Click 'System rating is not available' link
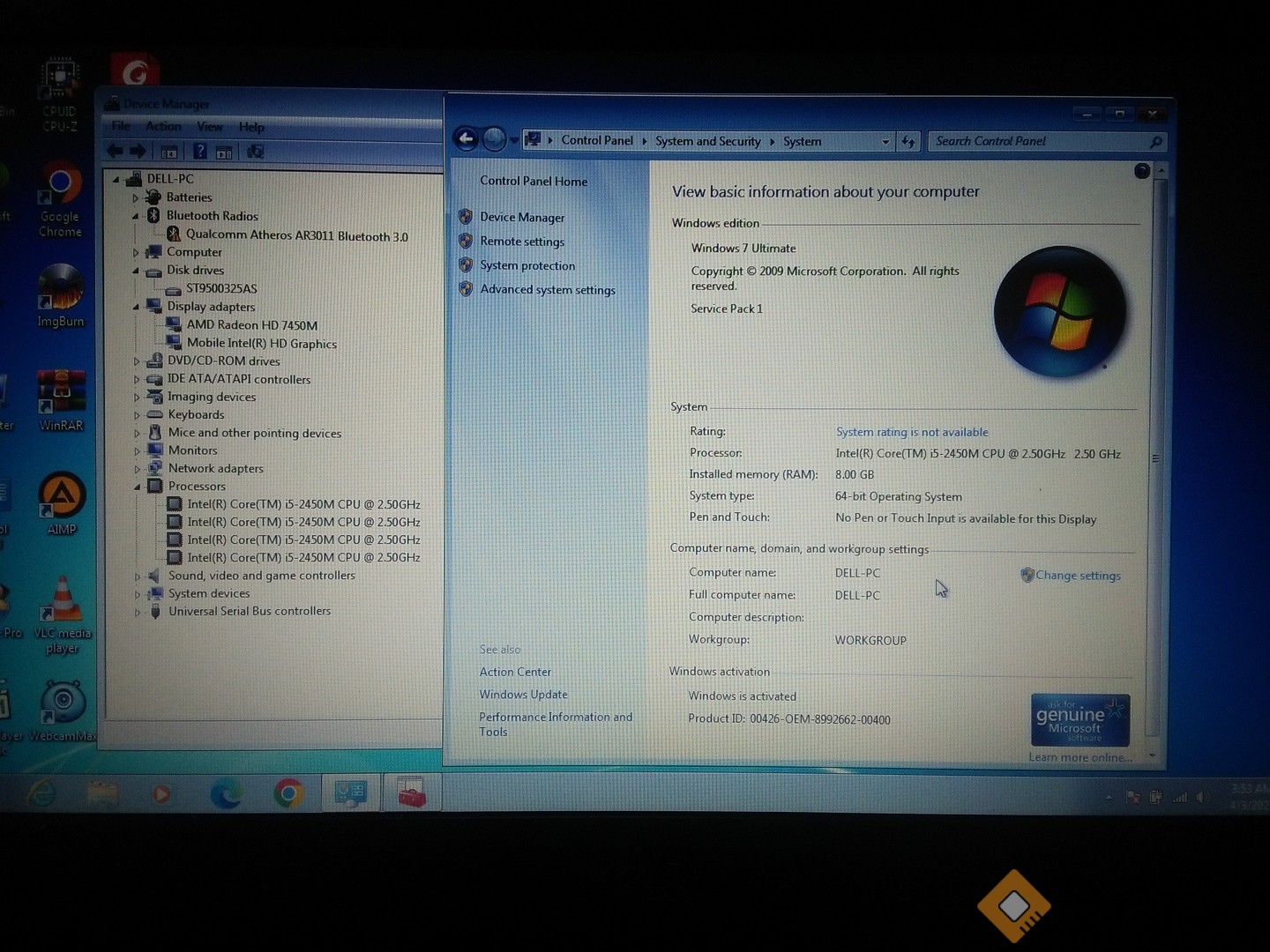 (912, 432)
